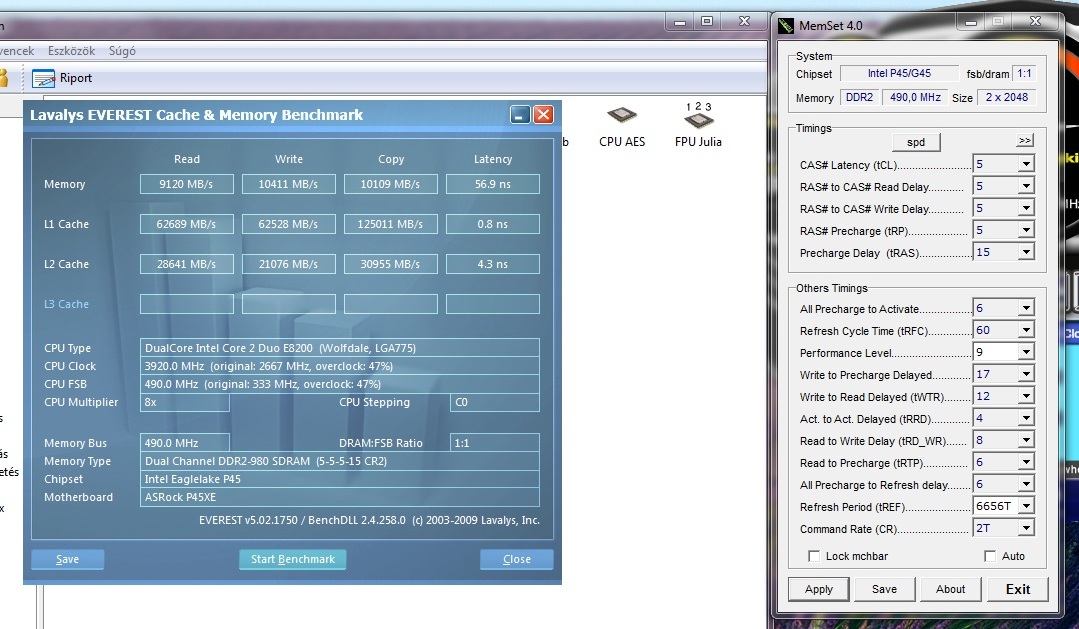The height and width of the screenshot is (629, 1079).
Task: Select L1 Cache Read value 62689 MB/s
Action: click(186, 224)
